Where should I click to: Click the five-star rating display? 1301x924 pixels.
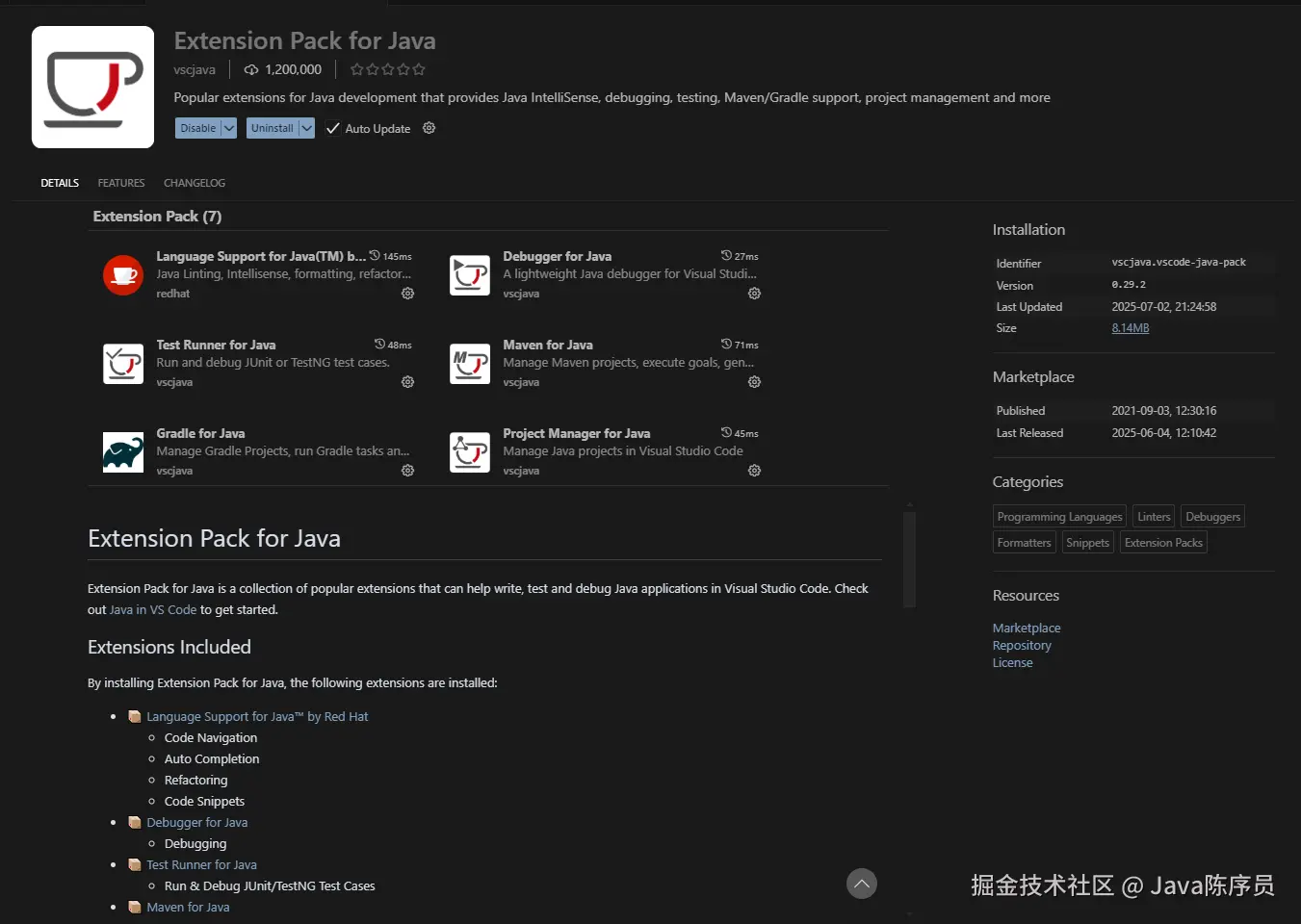click(x=387, y=69)
